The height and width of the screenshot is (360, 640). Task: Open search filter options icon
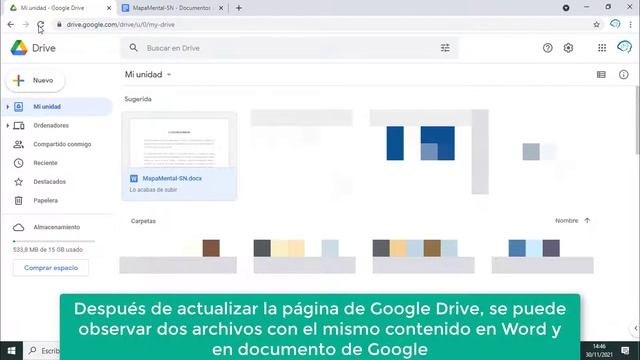point(445,48)
